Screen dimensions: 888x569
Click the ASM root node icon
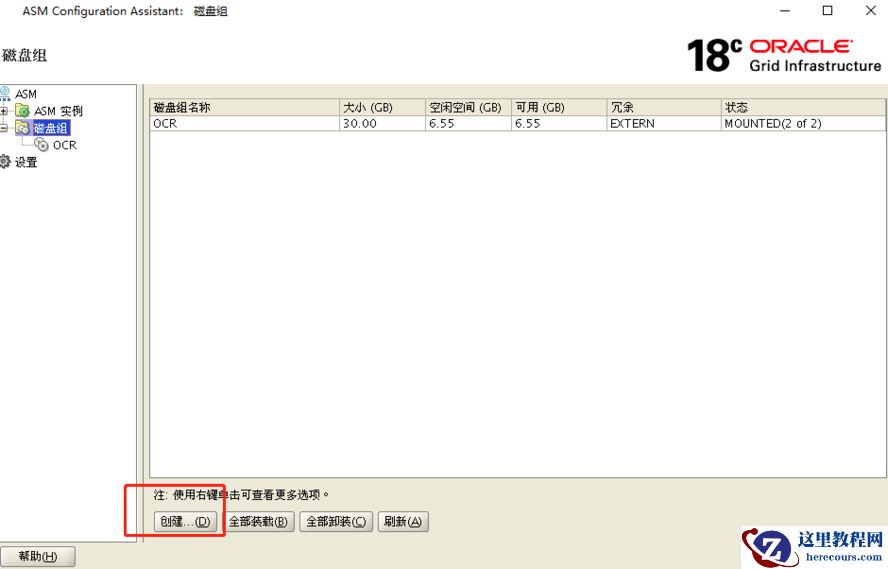(5, 93)
